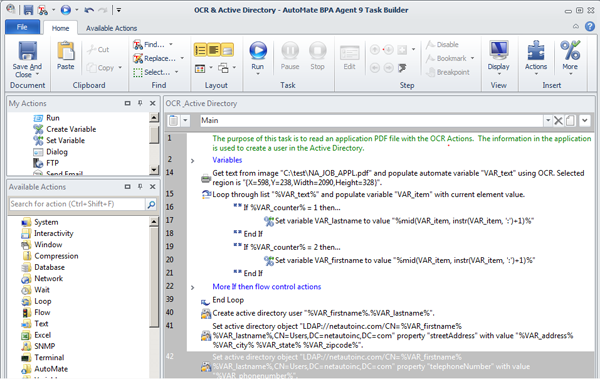Click the Edit step icon
The image size is (600, 379).
[349, 53]
